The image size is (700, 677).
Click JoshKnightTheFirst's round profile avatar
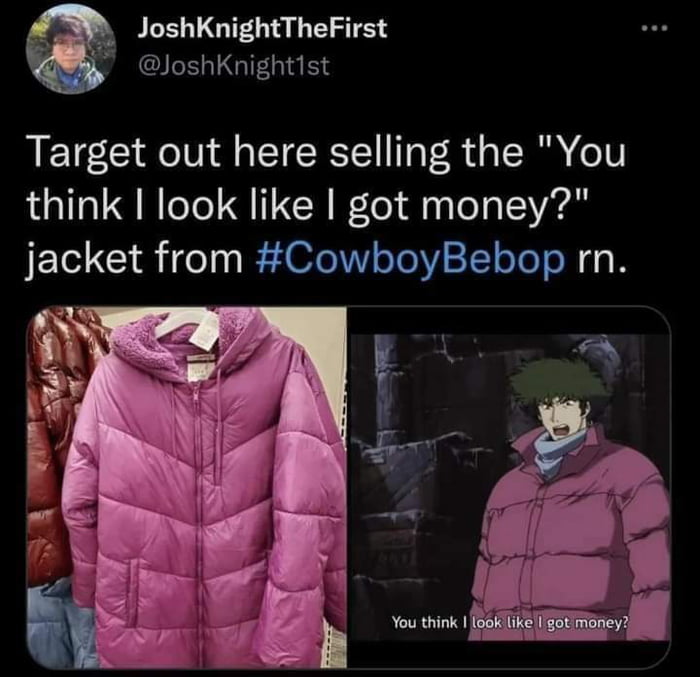tap(71, 48)
